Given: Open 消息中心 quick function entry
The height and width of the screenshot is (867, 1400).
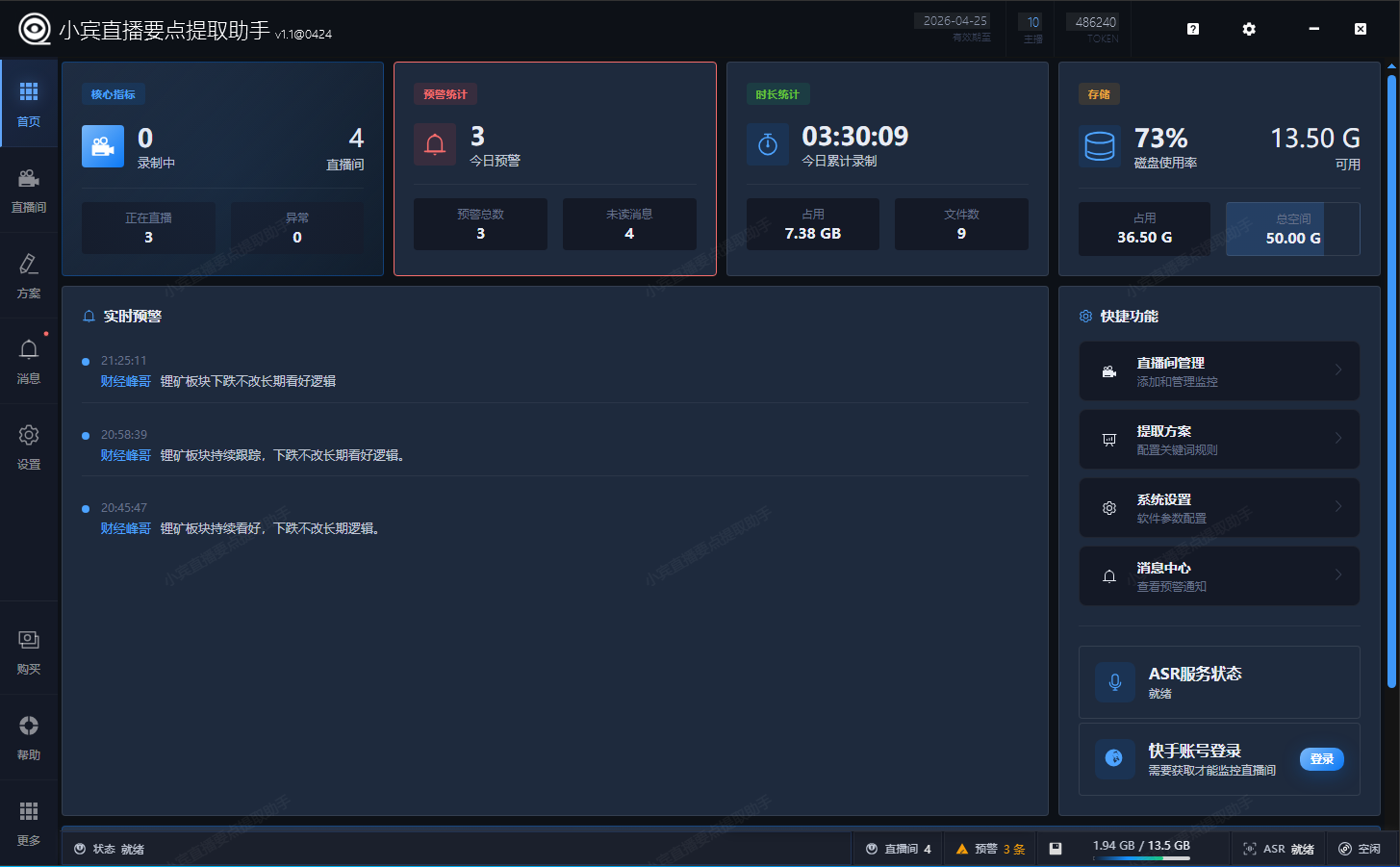Looking at the screenshot, I should [1218, 575].
